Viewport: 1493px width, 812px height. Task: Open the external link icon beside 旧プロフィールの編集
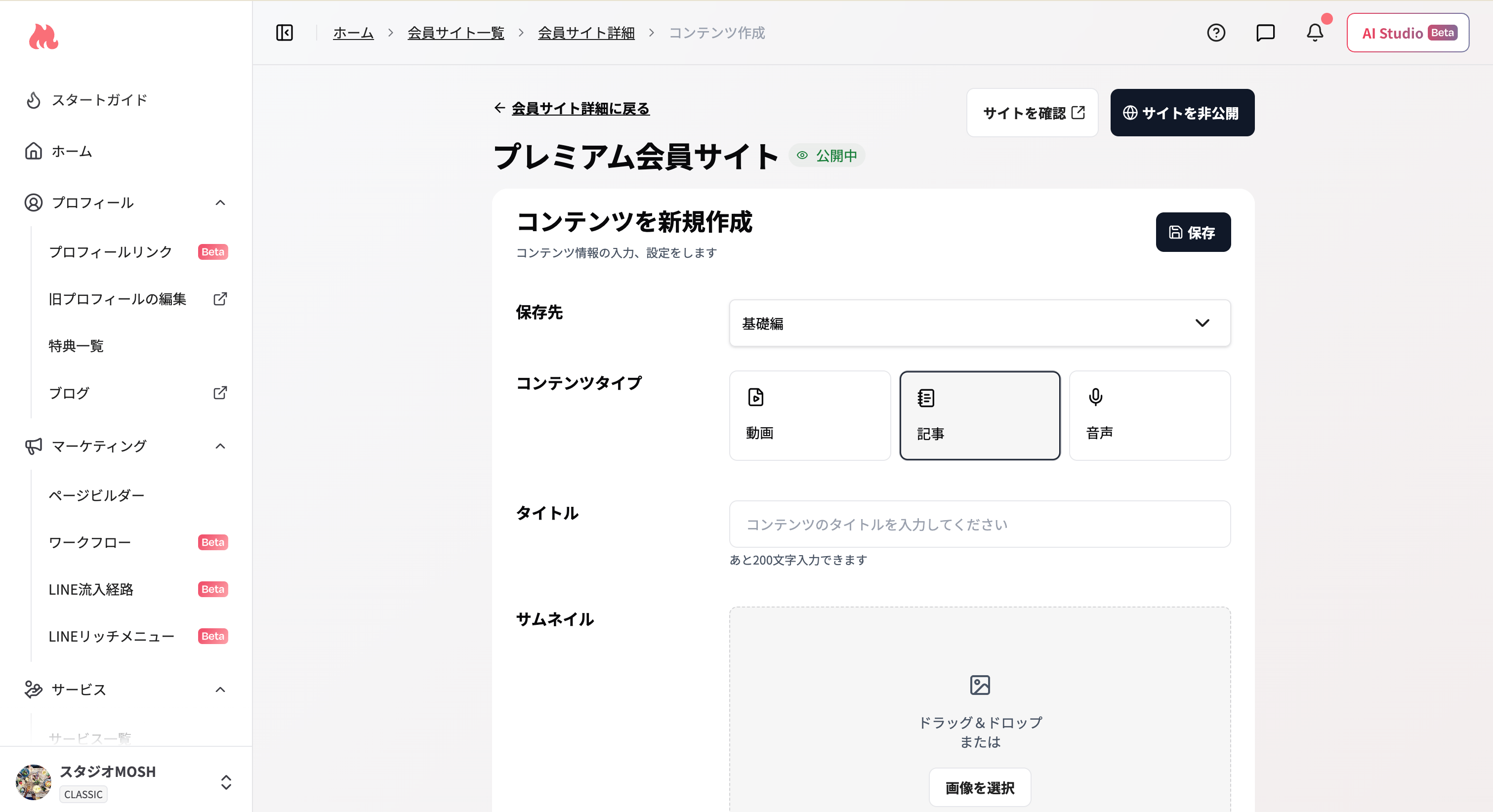pyautogui.click(x=220, y=299)
